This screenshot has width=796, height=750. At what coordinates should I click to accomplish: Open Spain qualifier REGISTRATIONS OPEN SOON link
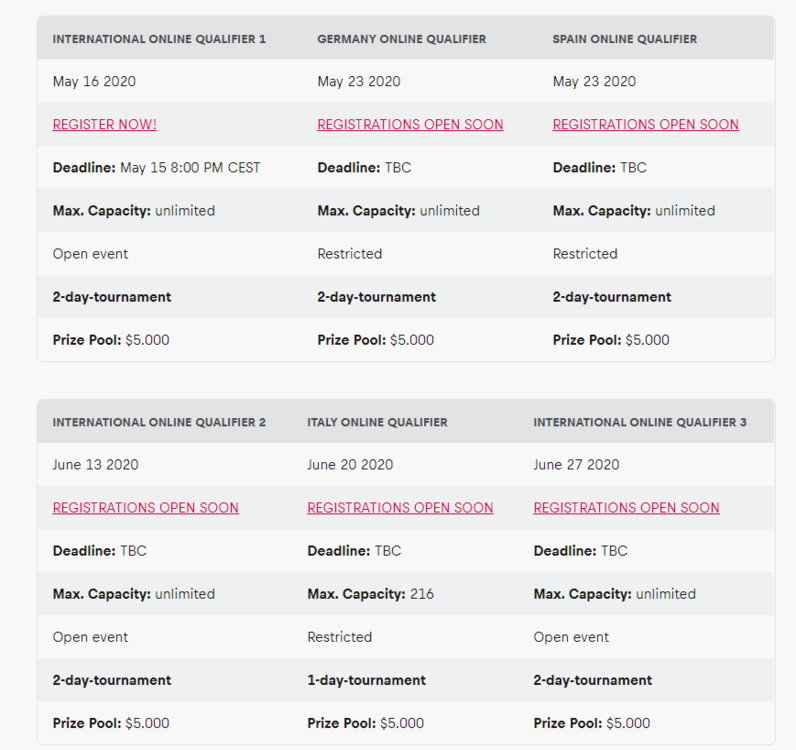tap(645, 125)
